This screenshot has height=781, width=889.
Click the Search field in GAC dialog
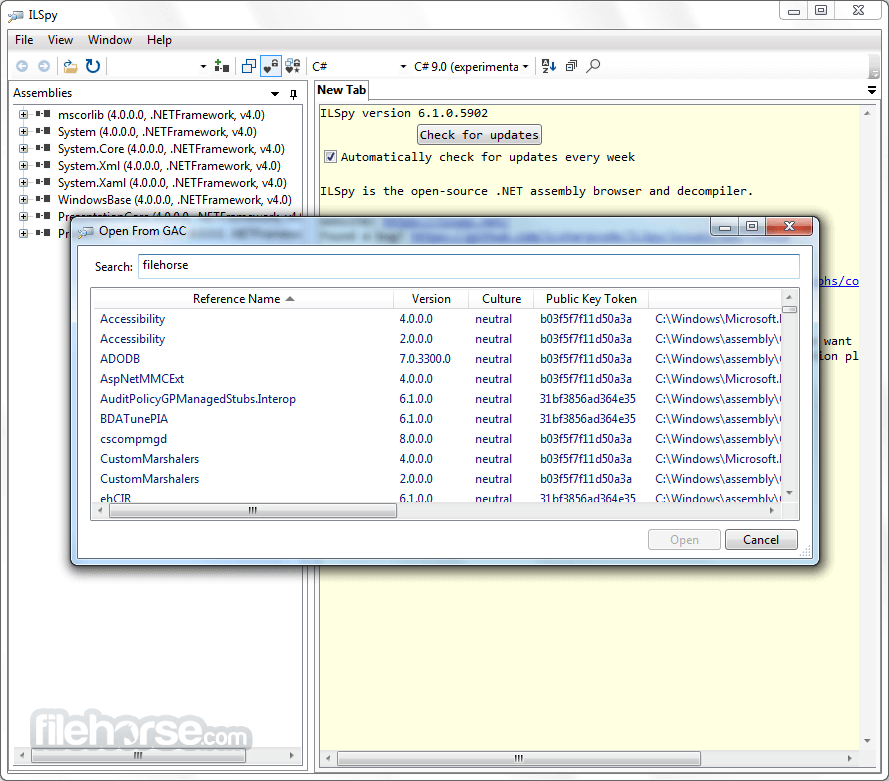pos(468,266)
